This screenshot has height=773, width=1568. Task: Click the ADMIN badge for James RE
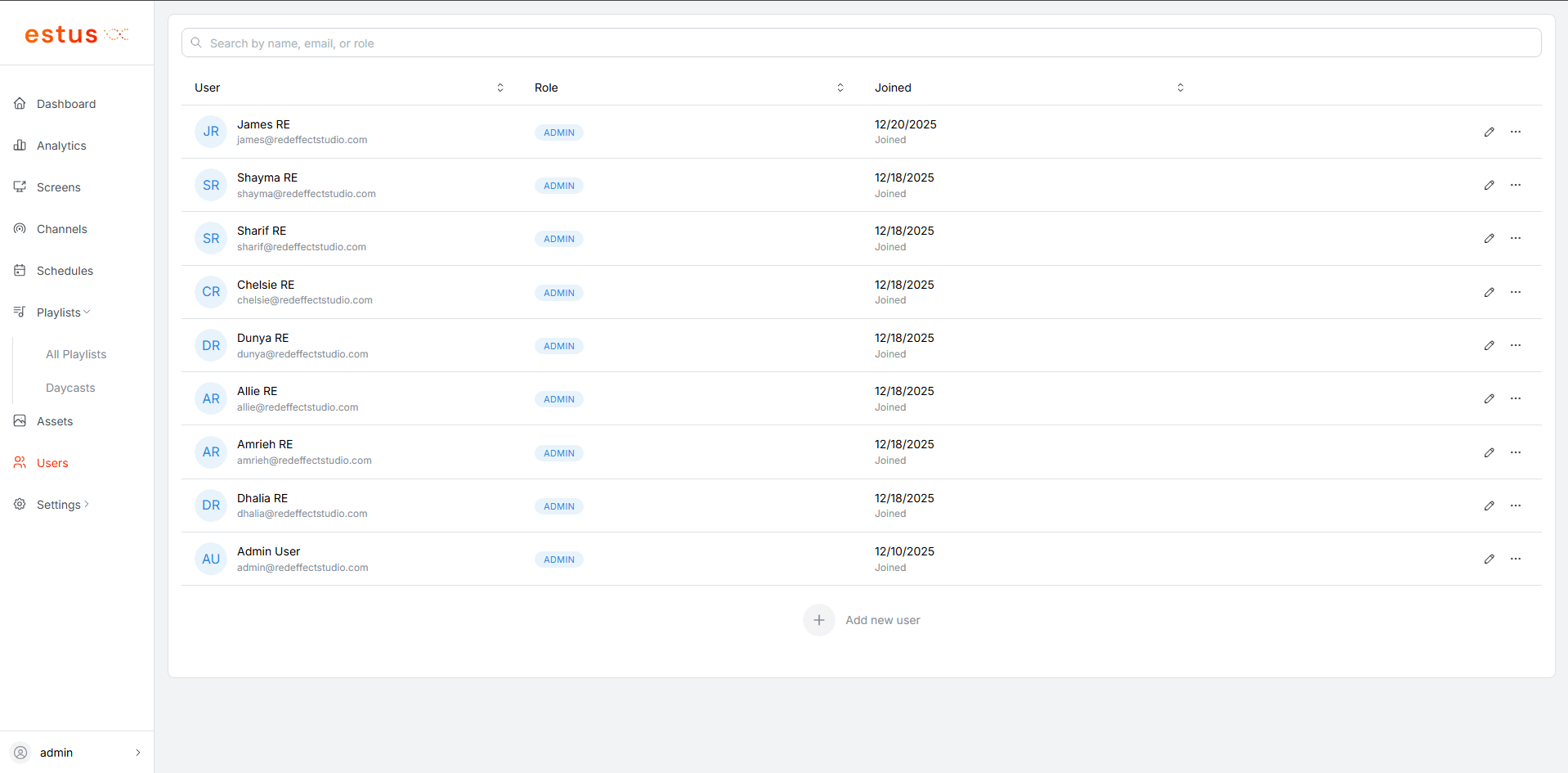559,133
